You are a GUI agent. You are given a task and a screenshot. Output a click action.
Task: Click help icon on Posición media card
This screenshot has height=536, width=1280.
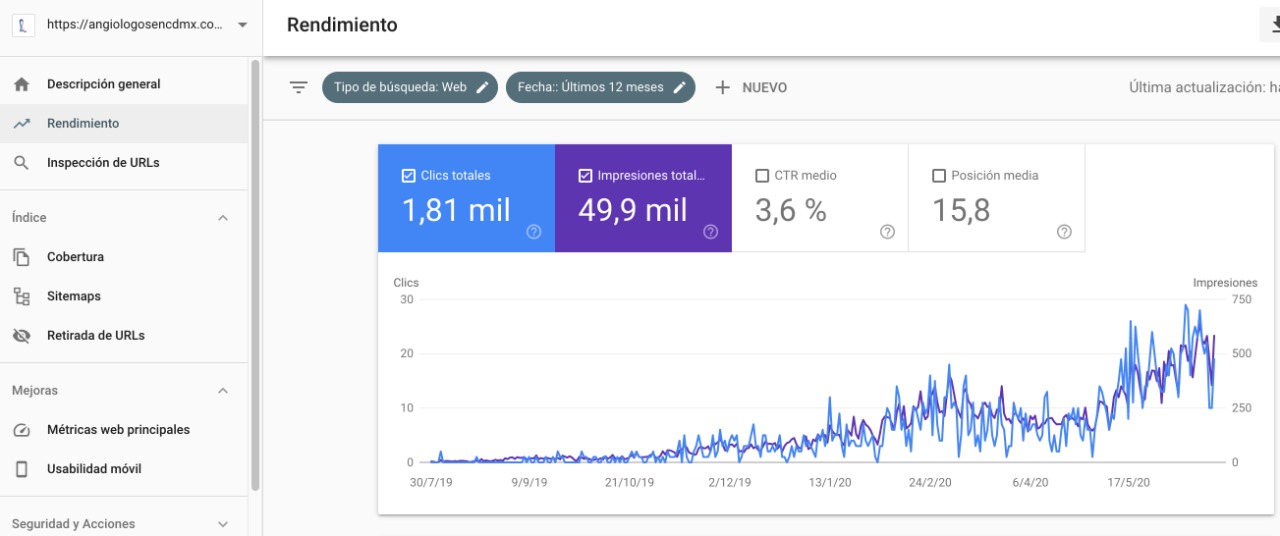tap(1064, 232)
